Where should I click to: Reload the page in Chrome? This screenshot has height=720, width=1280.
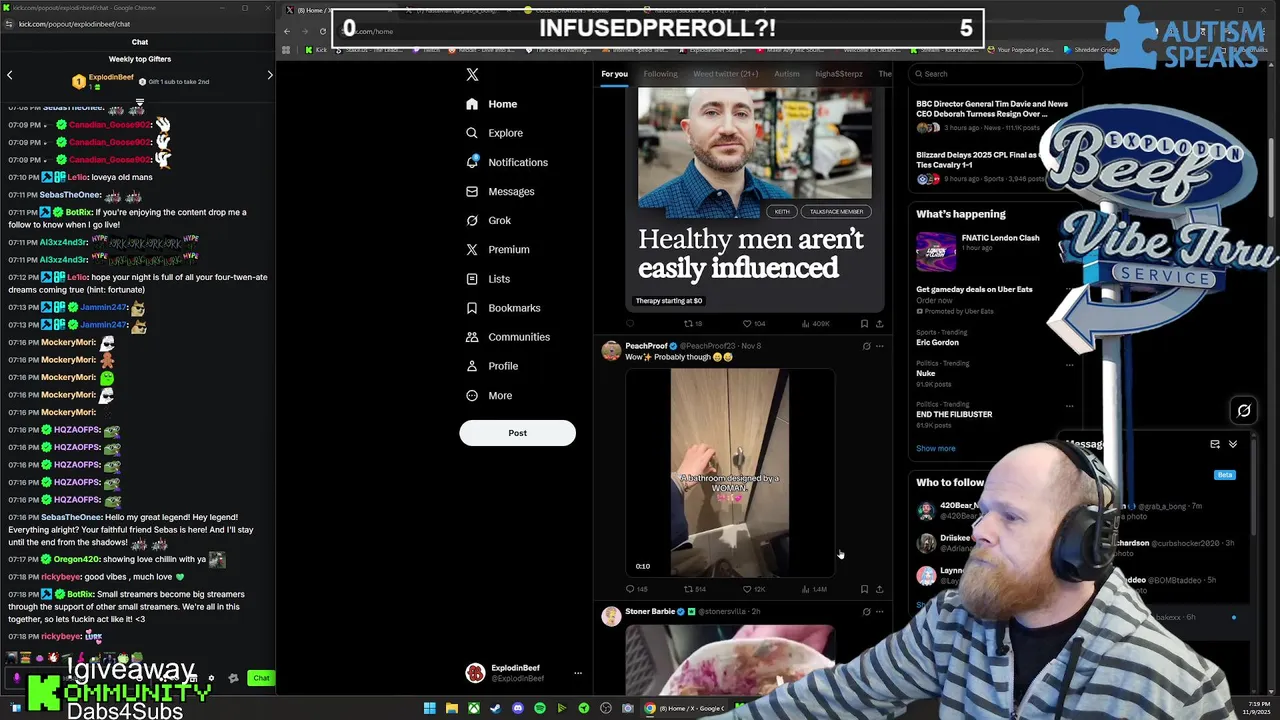[x=323, y=31]
